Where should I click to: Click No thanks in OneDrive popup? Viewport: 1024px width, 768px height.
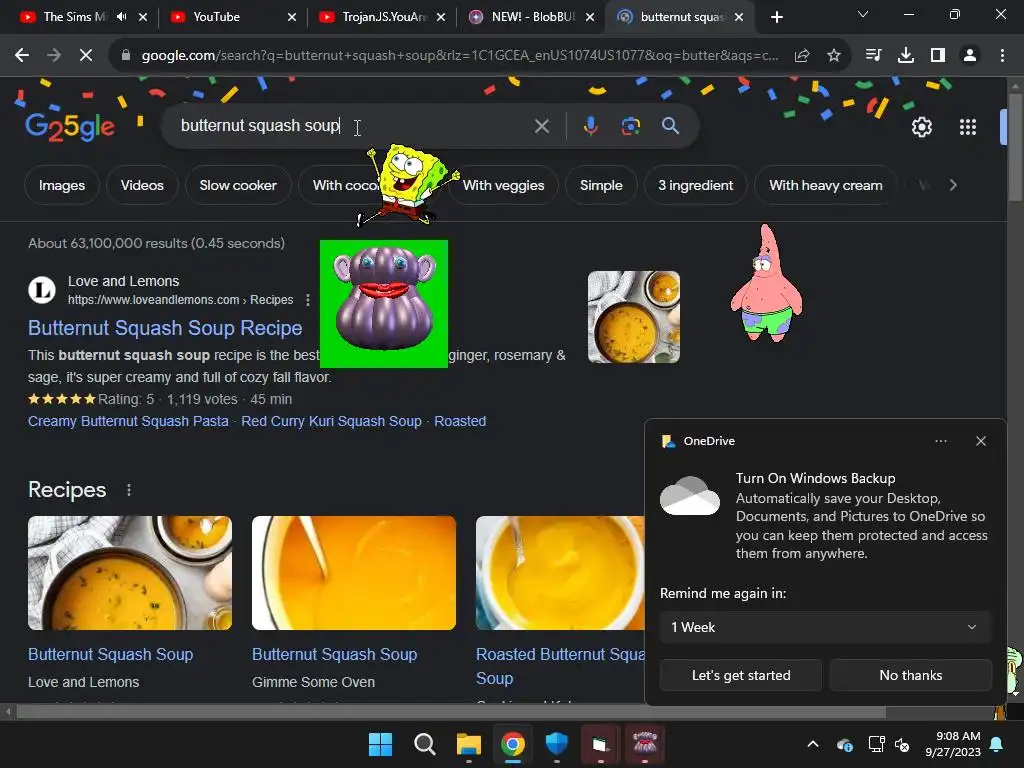pyautogui.click(x=910, y=675)
